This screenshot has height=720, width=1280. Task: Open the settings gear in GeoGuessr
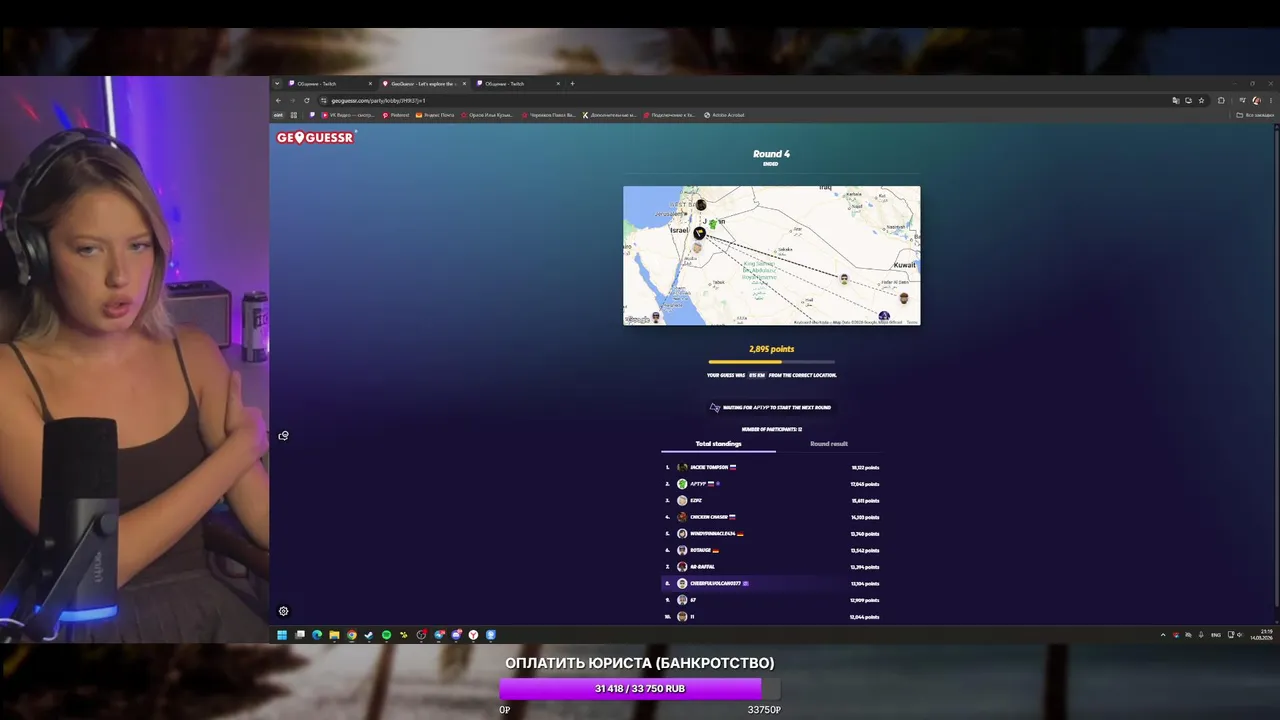coord(283,611)
